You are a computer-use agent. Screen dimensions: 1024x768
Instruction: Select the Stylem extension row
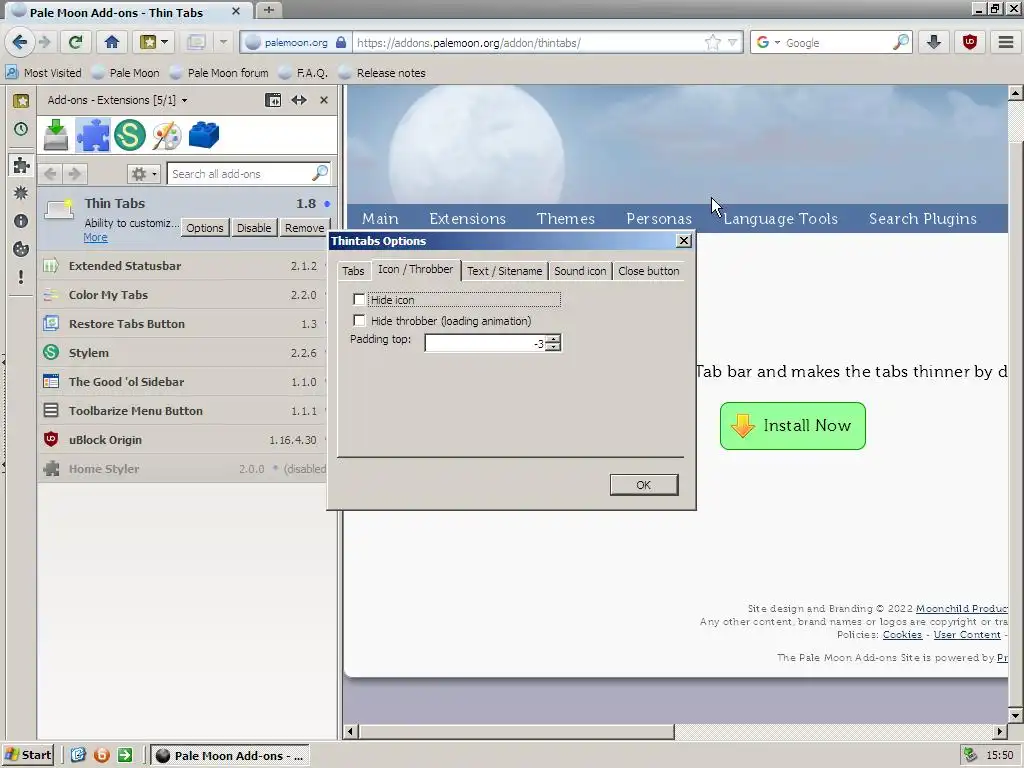click(x=183, y=353)
